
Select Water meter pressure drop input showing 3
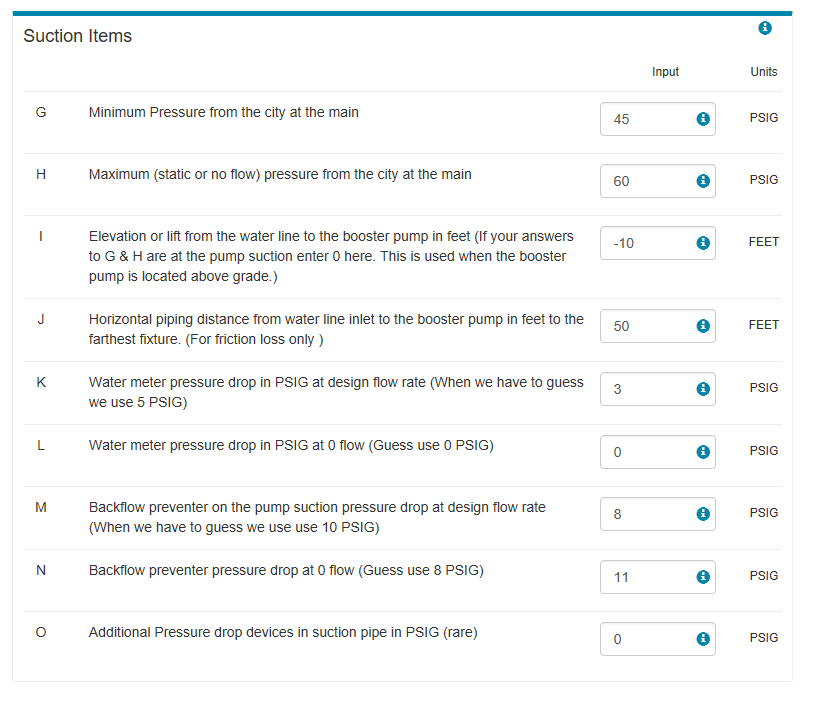click(x=657, y=389)
